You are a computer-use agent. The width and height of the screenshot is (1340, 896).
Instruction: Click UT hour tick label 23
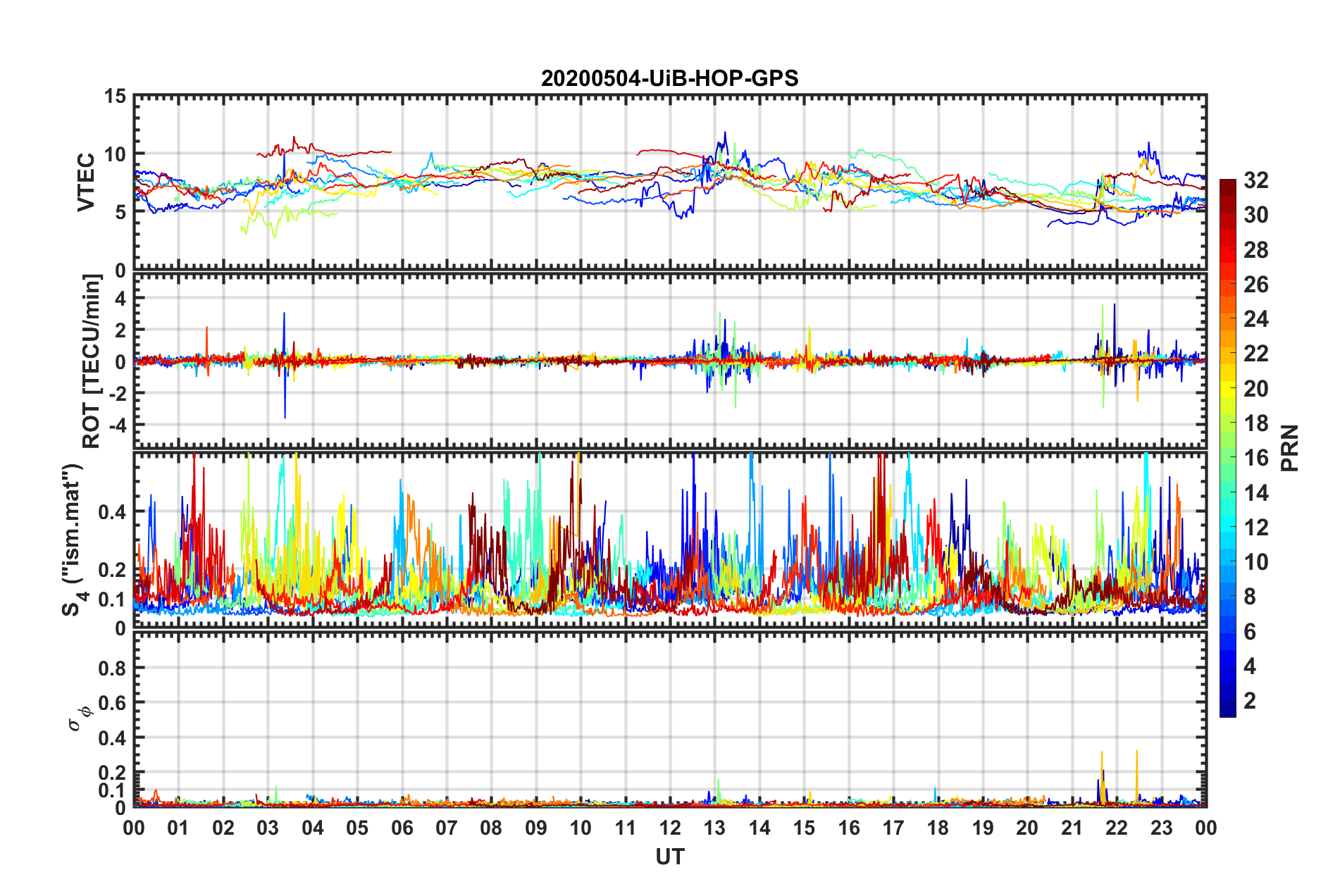tap(1162, 828)
